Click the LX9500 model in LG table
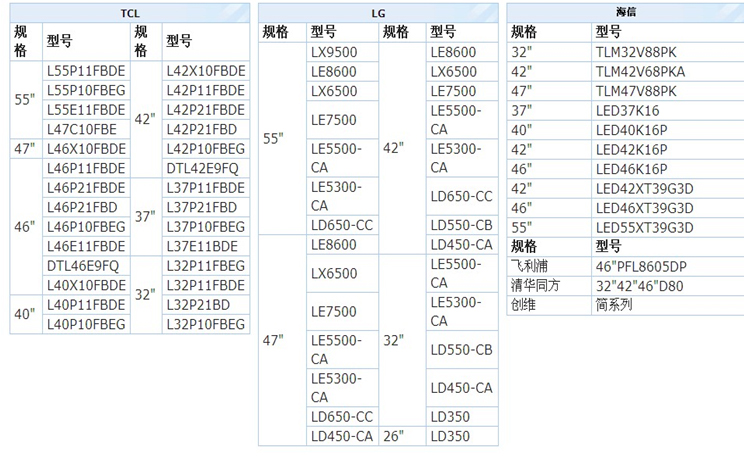 pos(334,52)
